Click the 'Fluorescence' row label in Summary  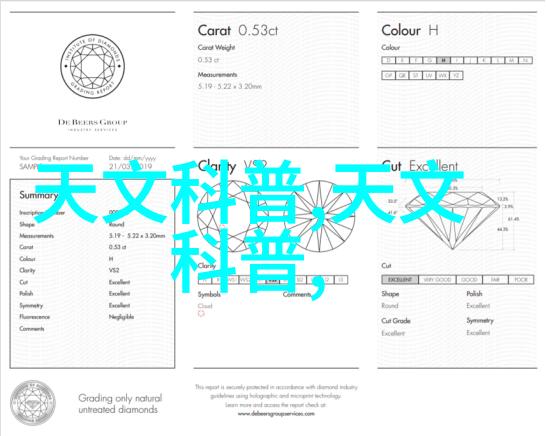pyautogui.click(x=34, y=317)
